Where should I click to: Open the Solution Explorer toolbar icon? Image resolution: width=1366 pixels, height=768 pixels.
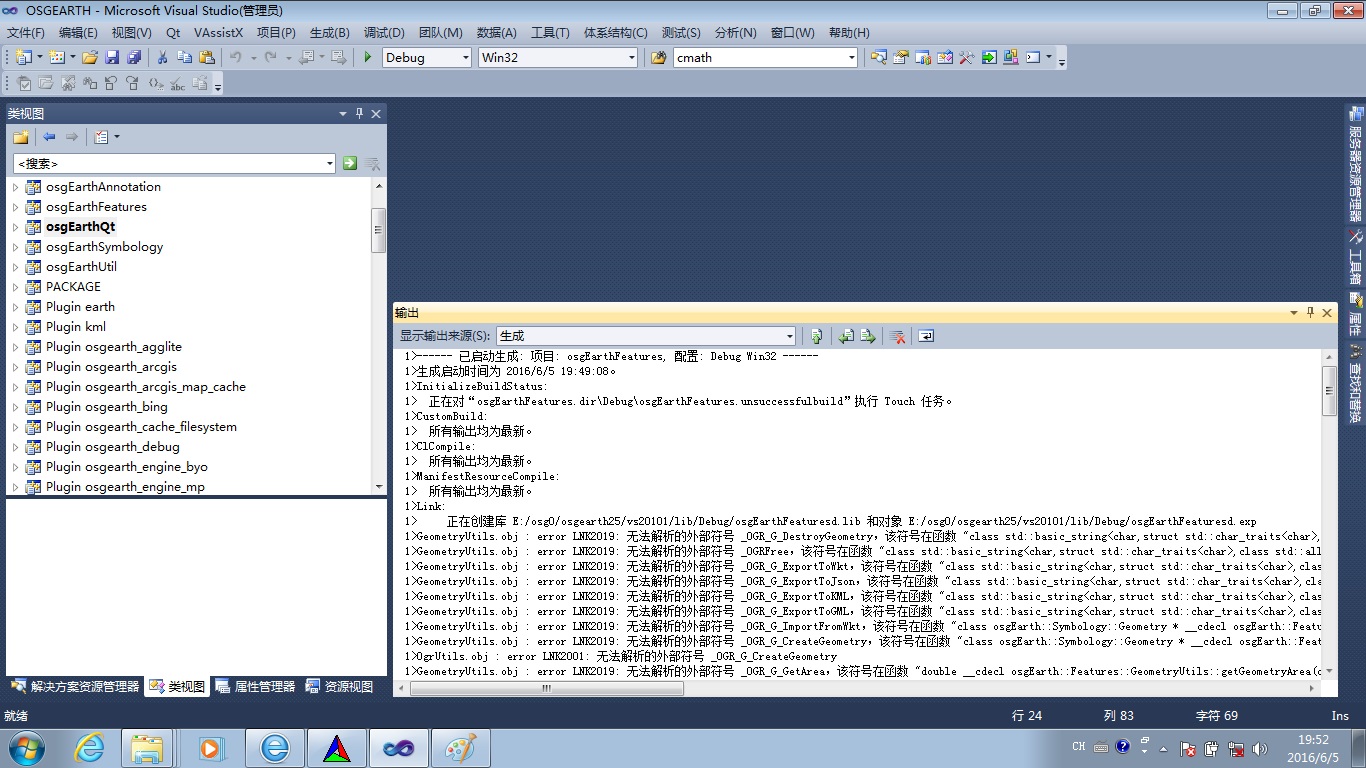tap(878, 57)
